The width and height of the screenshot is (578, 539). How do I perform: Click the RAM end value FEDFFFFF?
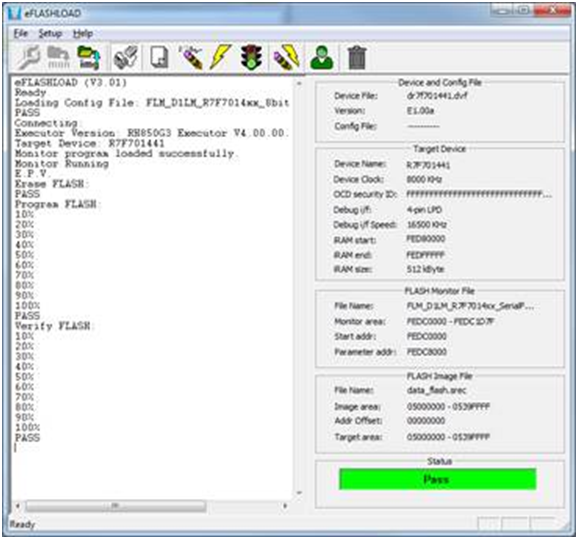pos(425,255)
